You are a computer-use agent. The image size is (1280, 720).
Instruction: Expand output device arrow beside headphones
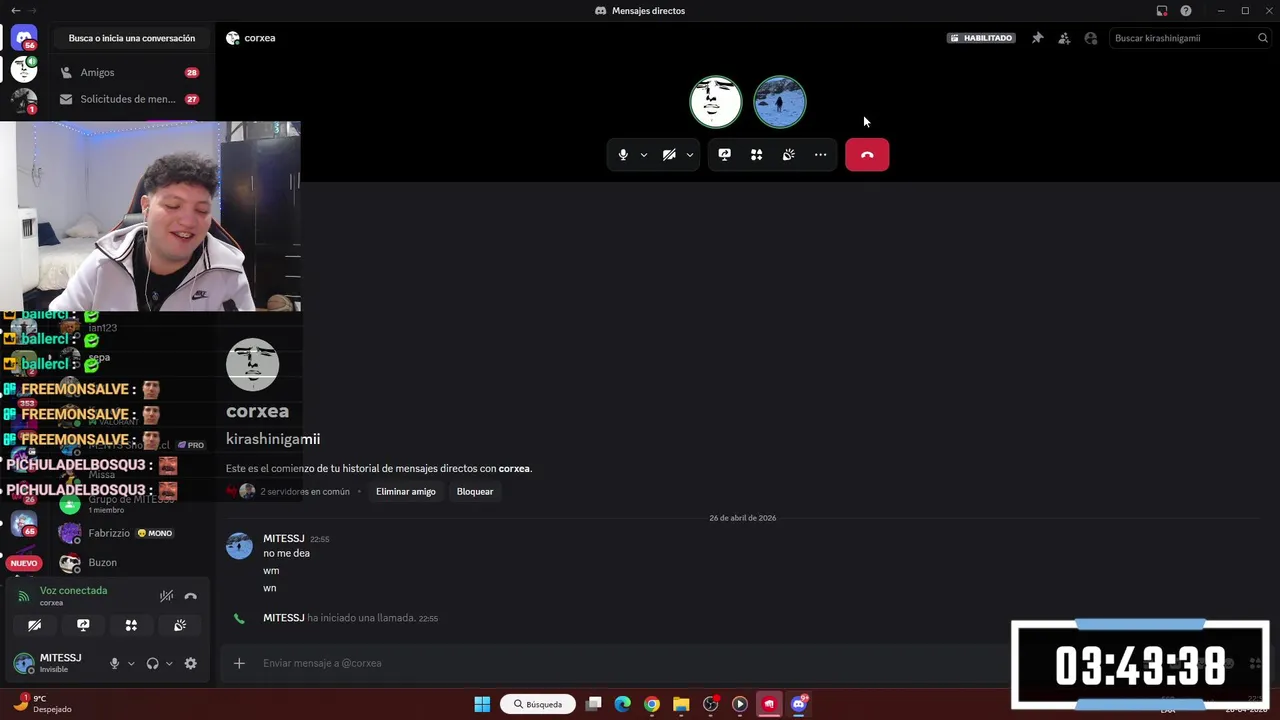click(x=169, y=664)
